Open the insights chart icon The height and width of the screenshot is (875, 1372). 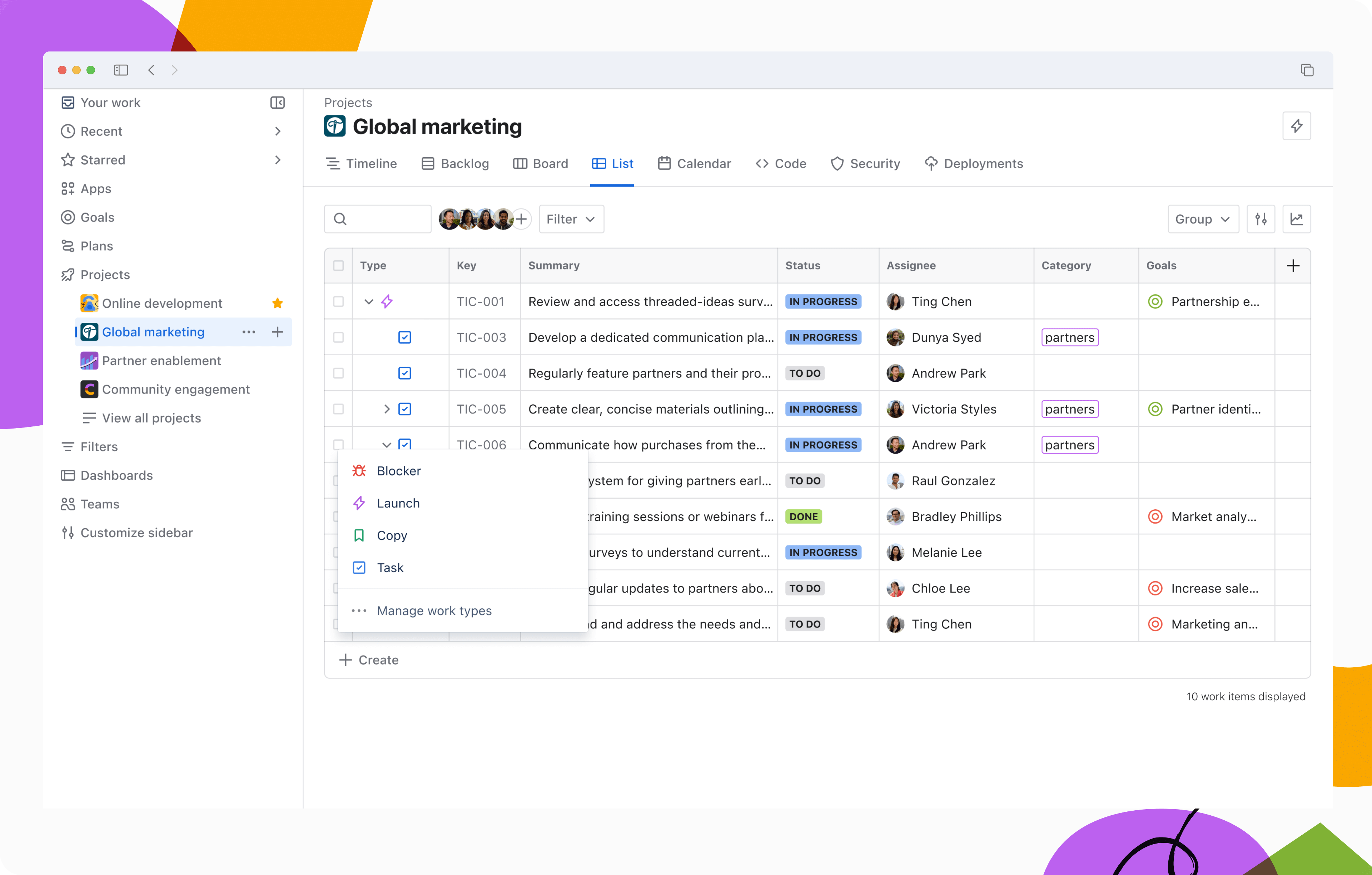coord(1296,219)
